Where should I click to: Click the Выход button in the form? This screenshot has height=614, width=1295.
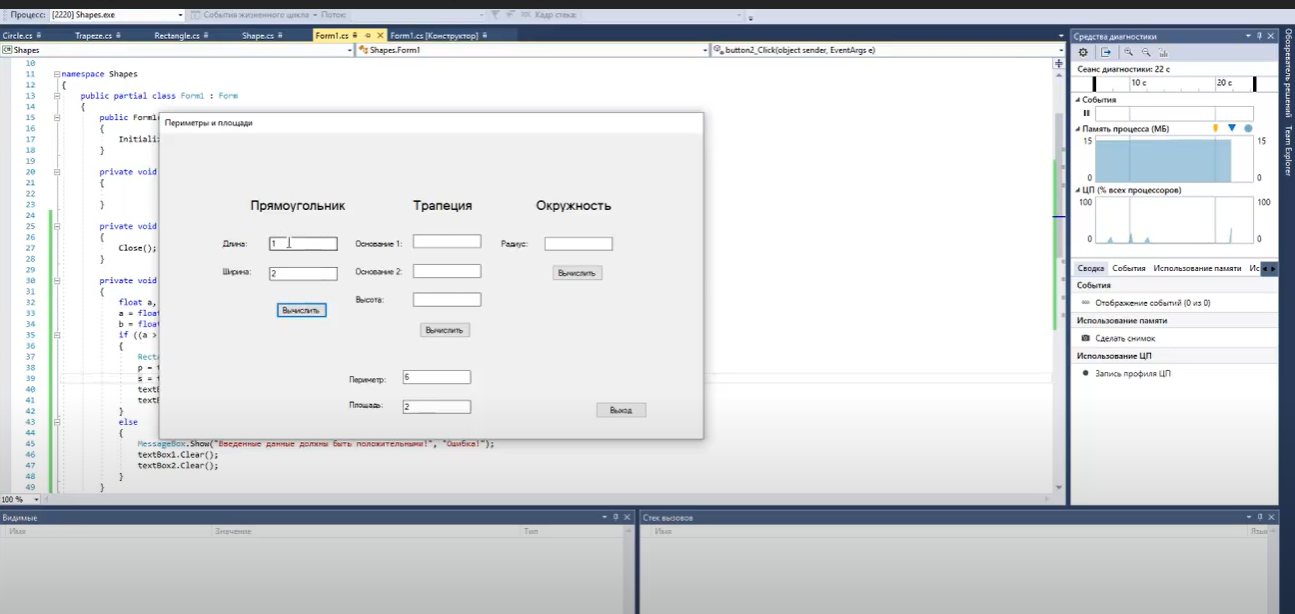click(621, 410)
